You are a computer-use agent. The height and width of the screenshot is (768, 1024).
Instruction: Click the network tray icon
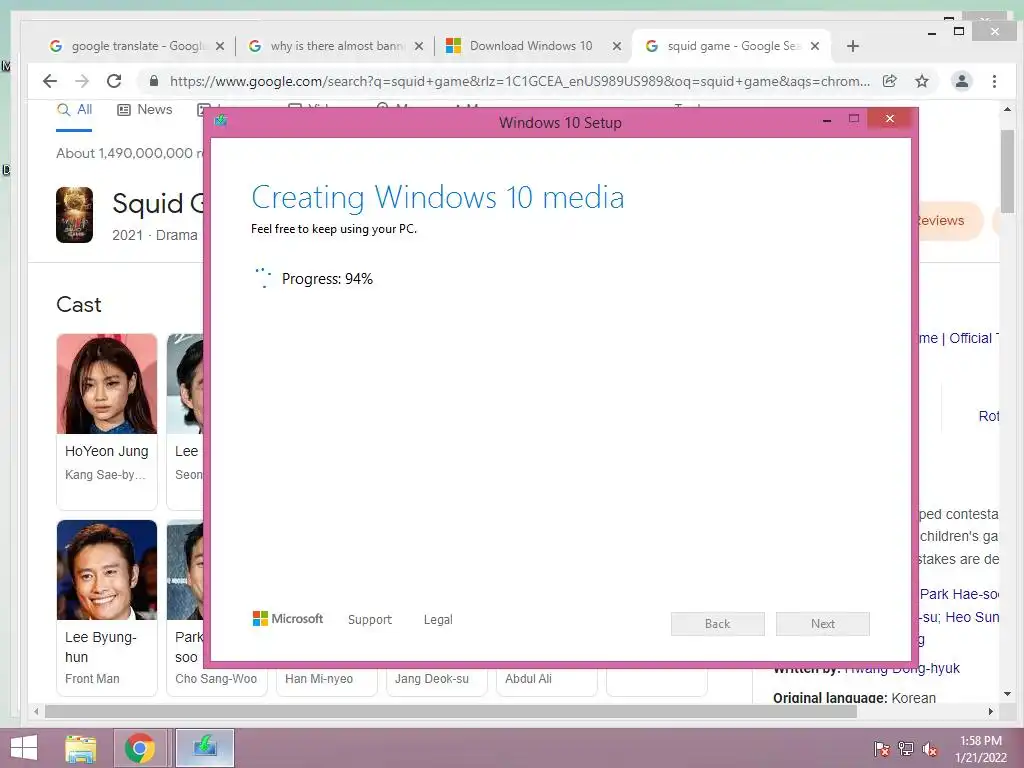point(906,749)
